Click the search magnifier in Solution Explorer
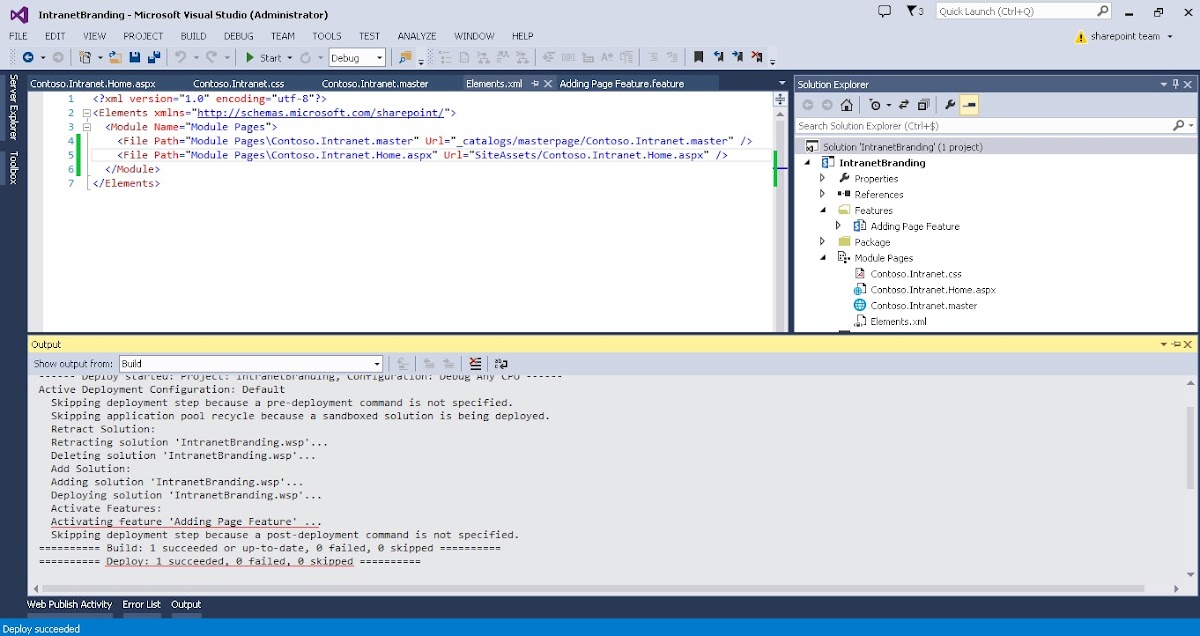 point(1178,126)
